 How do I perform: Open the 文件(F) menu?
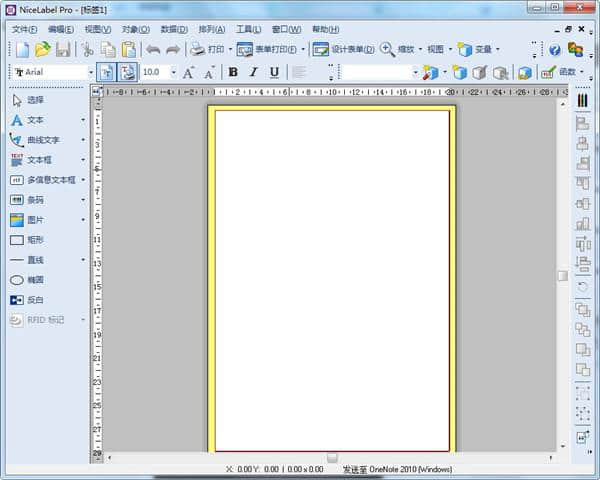point(25,29)
